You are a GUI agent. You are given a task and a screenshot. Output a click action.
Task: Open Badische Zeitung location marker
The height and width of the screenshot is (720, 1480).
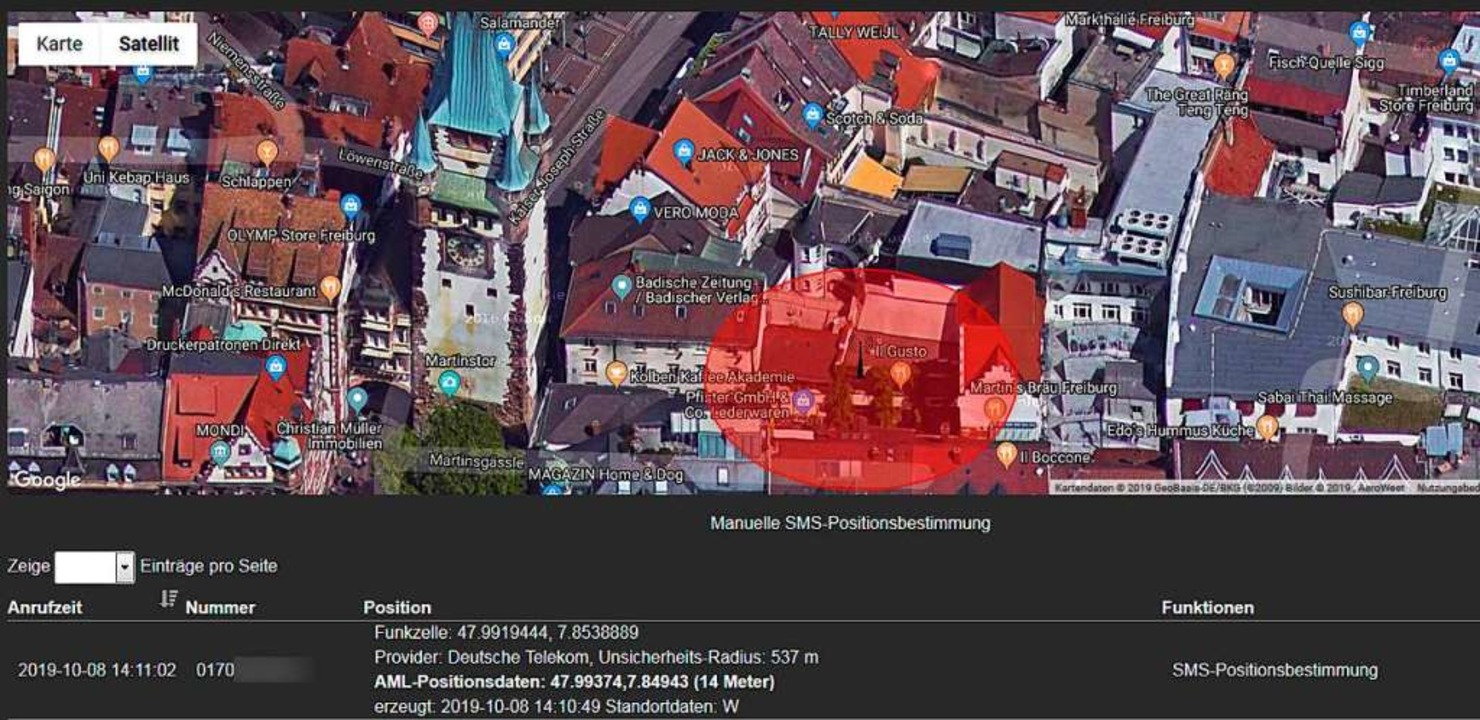pyautogui.click(x=621, y=289)
